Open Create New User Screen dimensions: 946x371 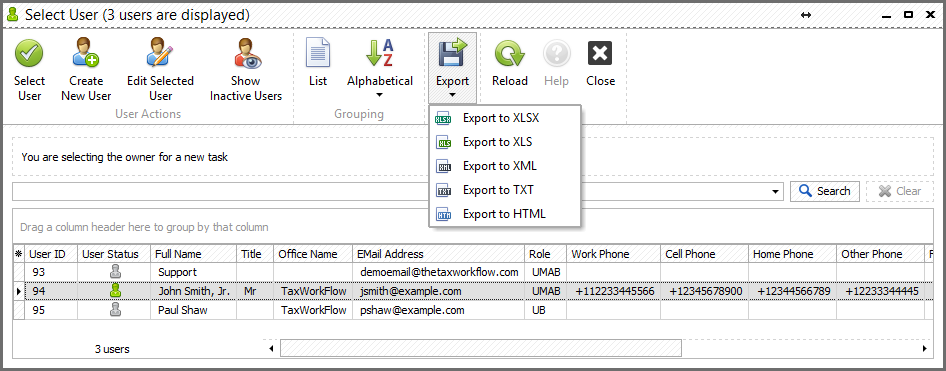point(86,69)
